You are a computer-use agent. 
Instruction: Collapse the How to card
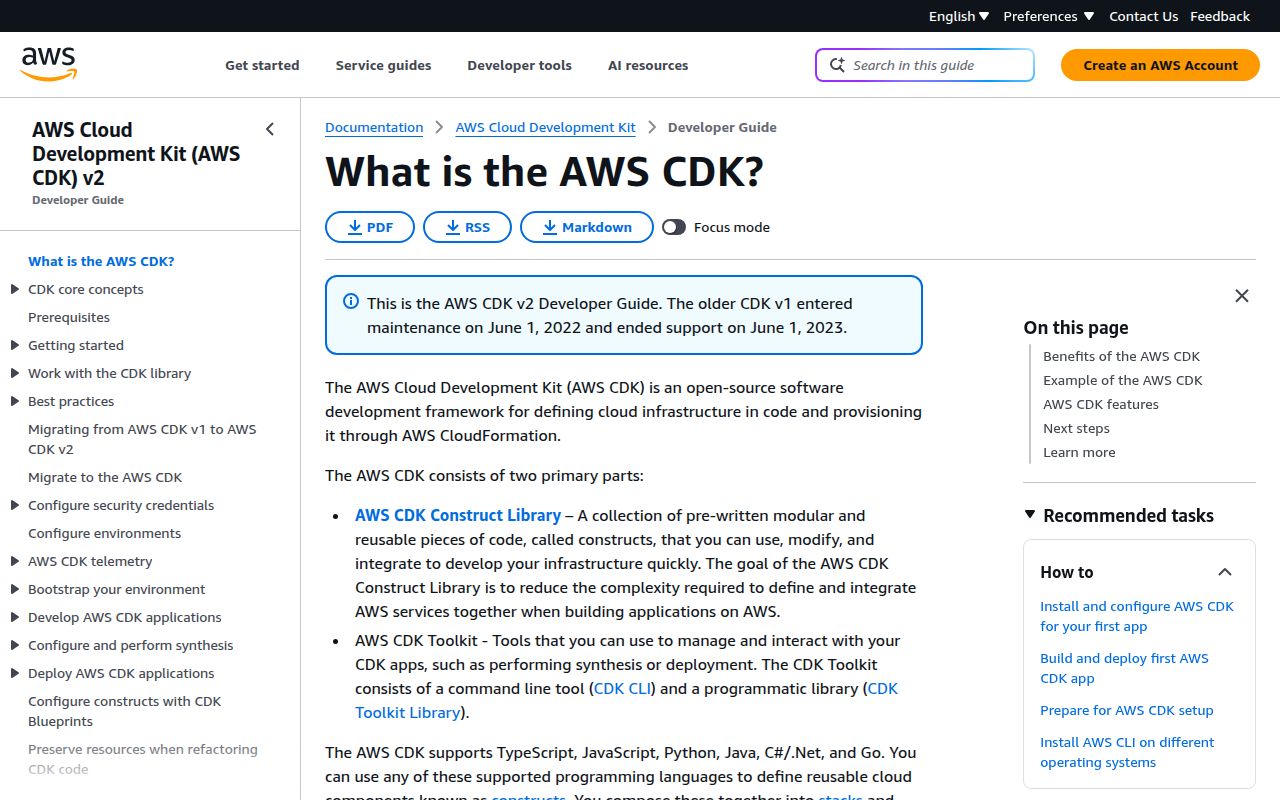pyautogui.click(x=1224, y=572)
